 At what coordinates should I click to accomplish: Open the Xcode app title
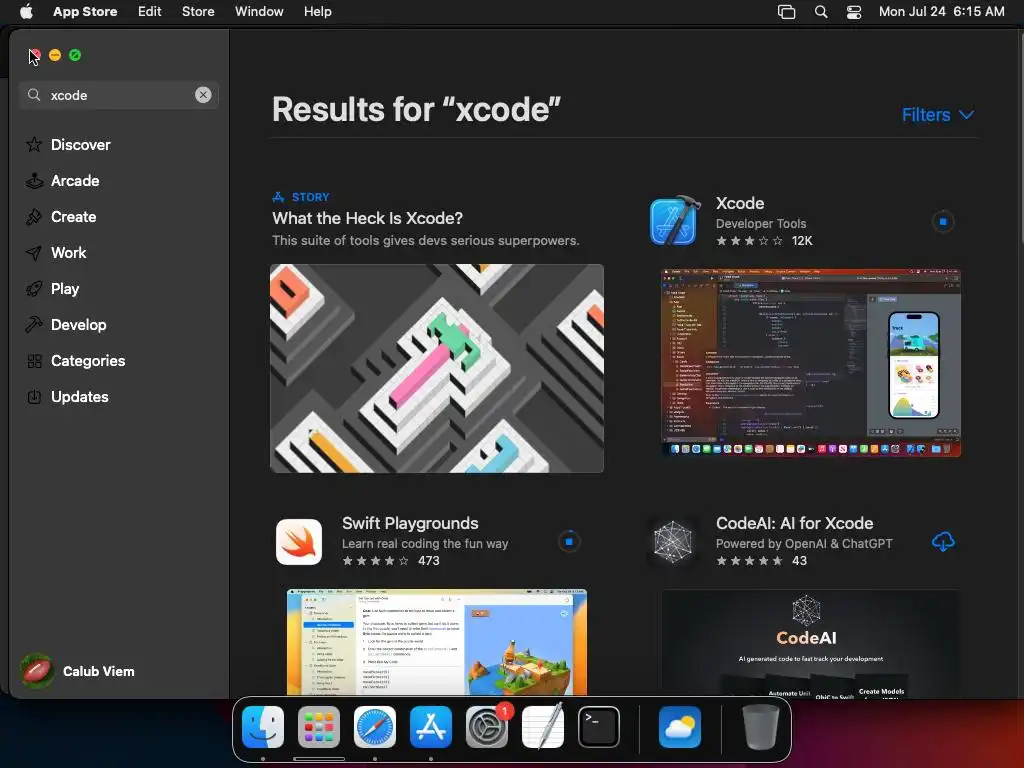click(x=740, y=203)
